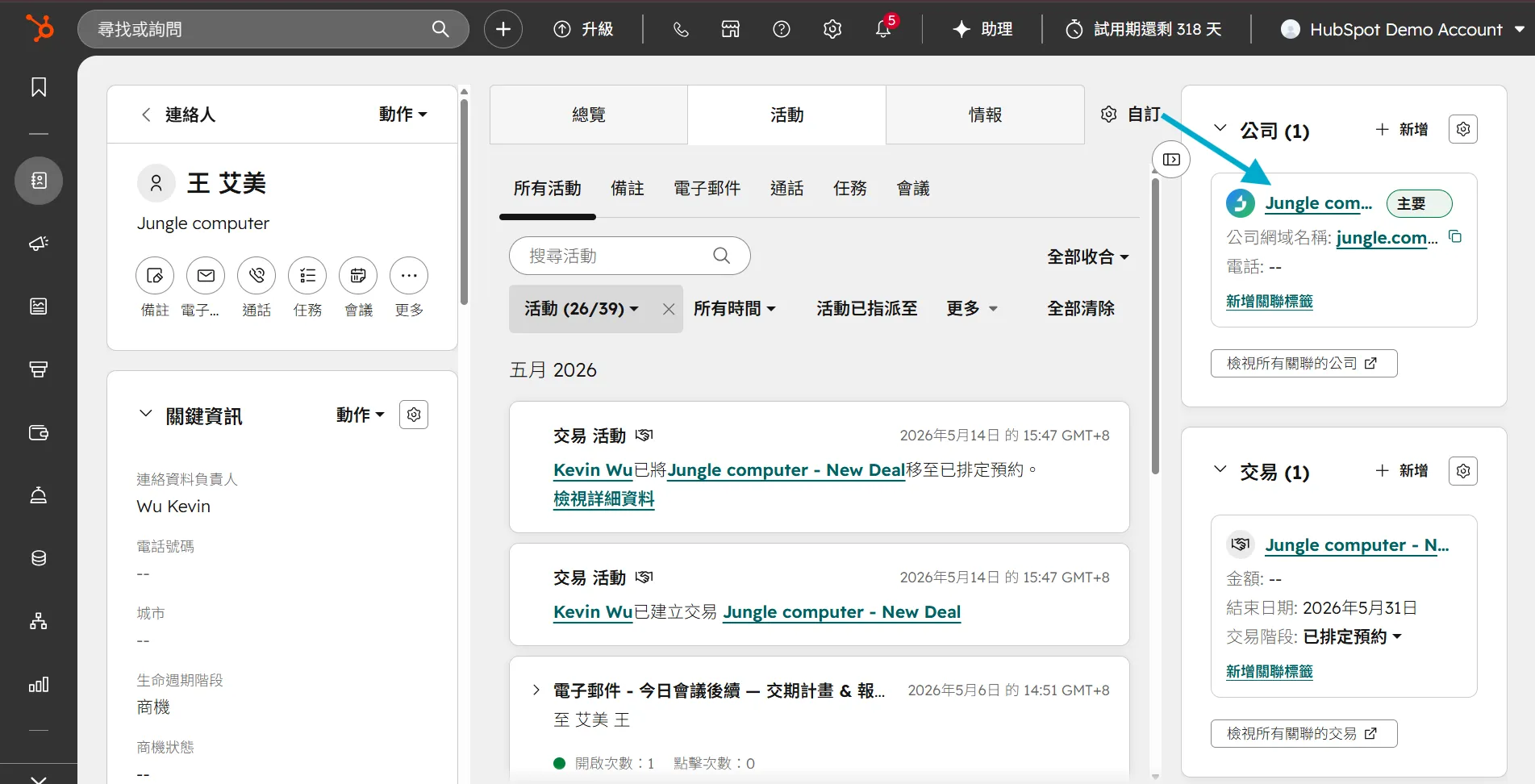Click 自訂 to customize the record
This screenshot has height=784, width=1535.
point(1131,115)
